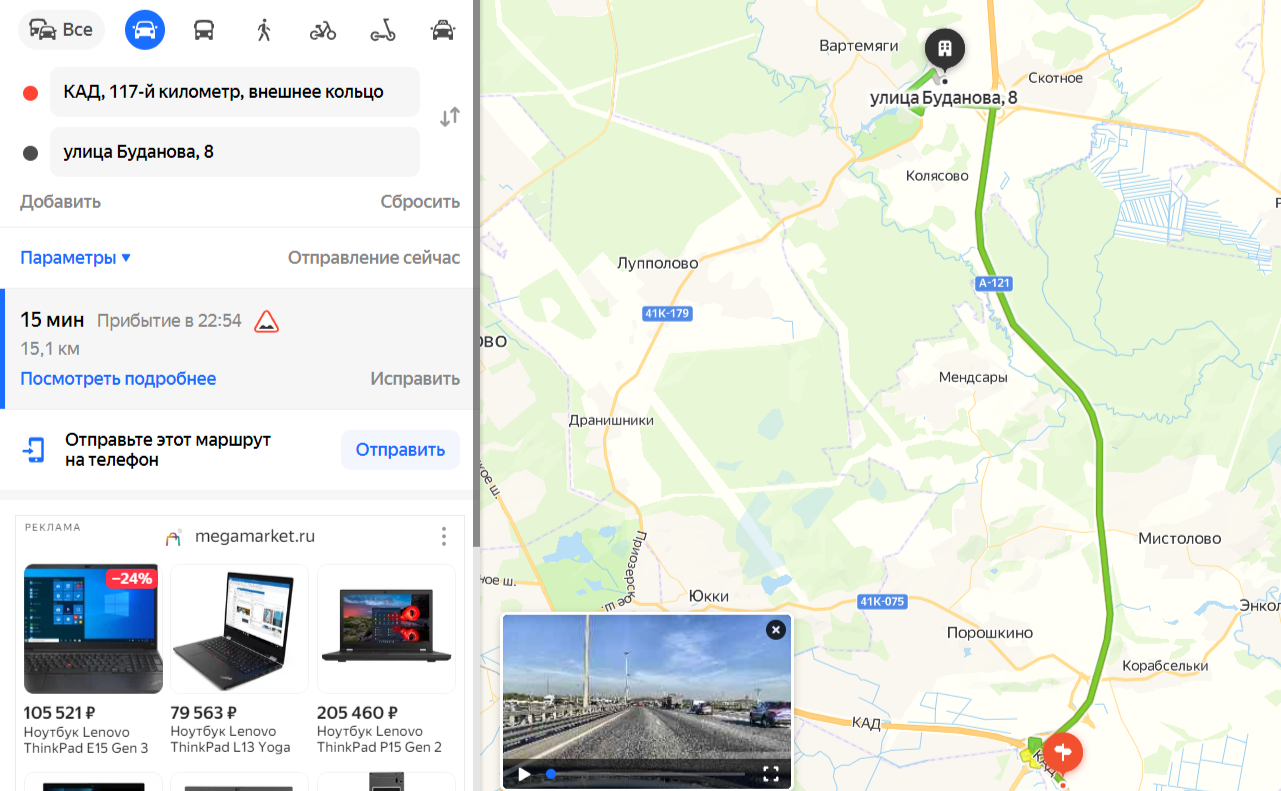
Task: Enable the car route mode button
Action: point(145,30)
